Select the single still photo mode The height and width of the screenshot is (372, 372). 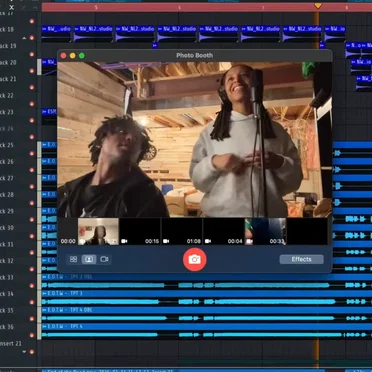[x=89, y=259]
